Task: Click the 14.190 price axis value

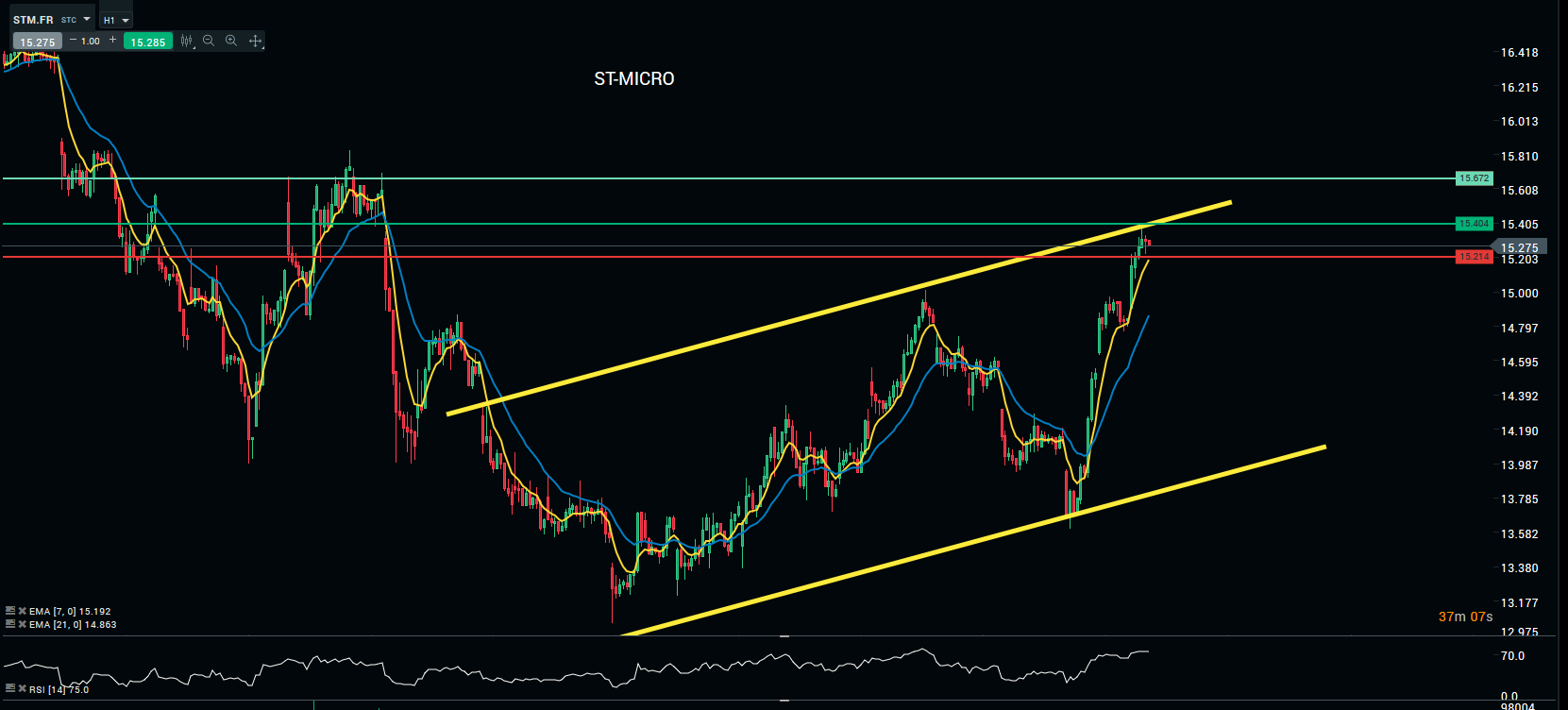Action: pyautogui.click(x=1520, y=431)
